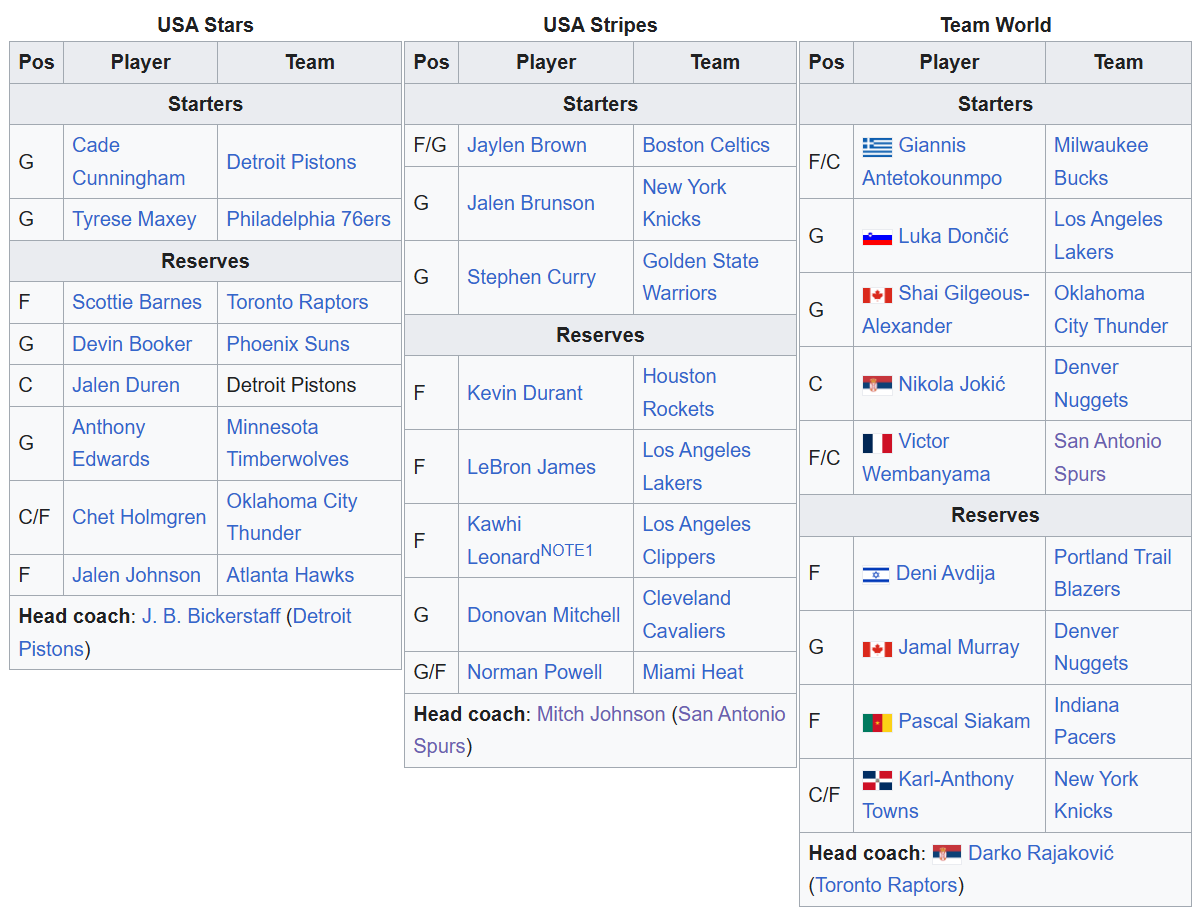Open Portland Trail Blazers team link
The width and height of the screenshot is (1204, 916).
pos(1113,573)
